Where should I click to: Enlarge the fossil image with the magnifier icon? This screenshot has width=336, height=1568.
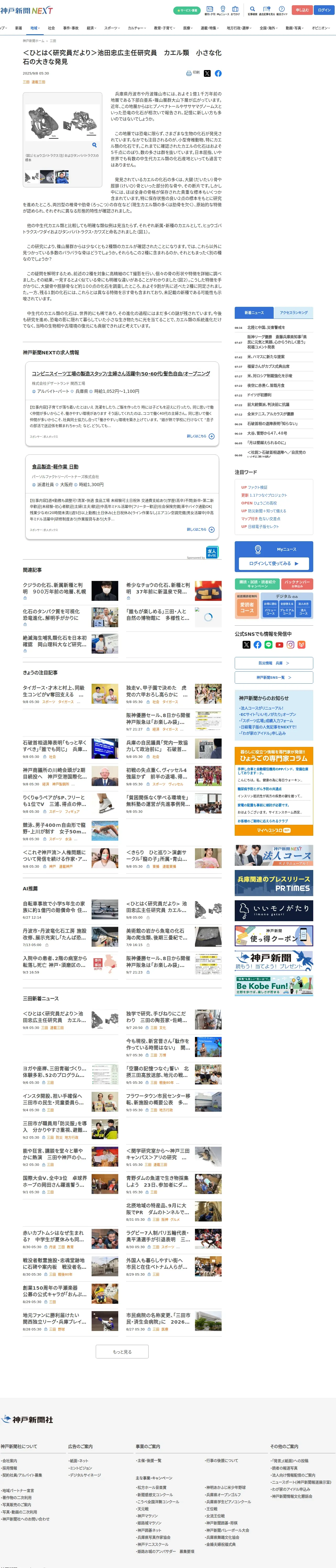94,145
